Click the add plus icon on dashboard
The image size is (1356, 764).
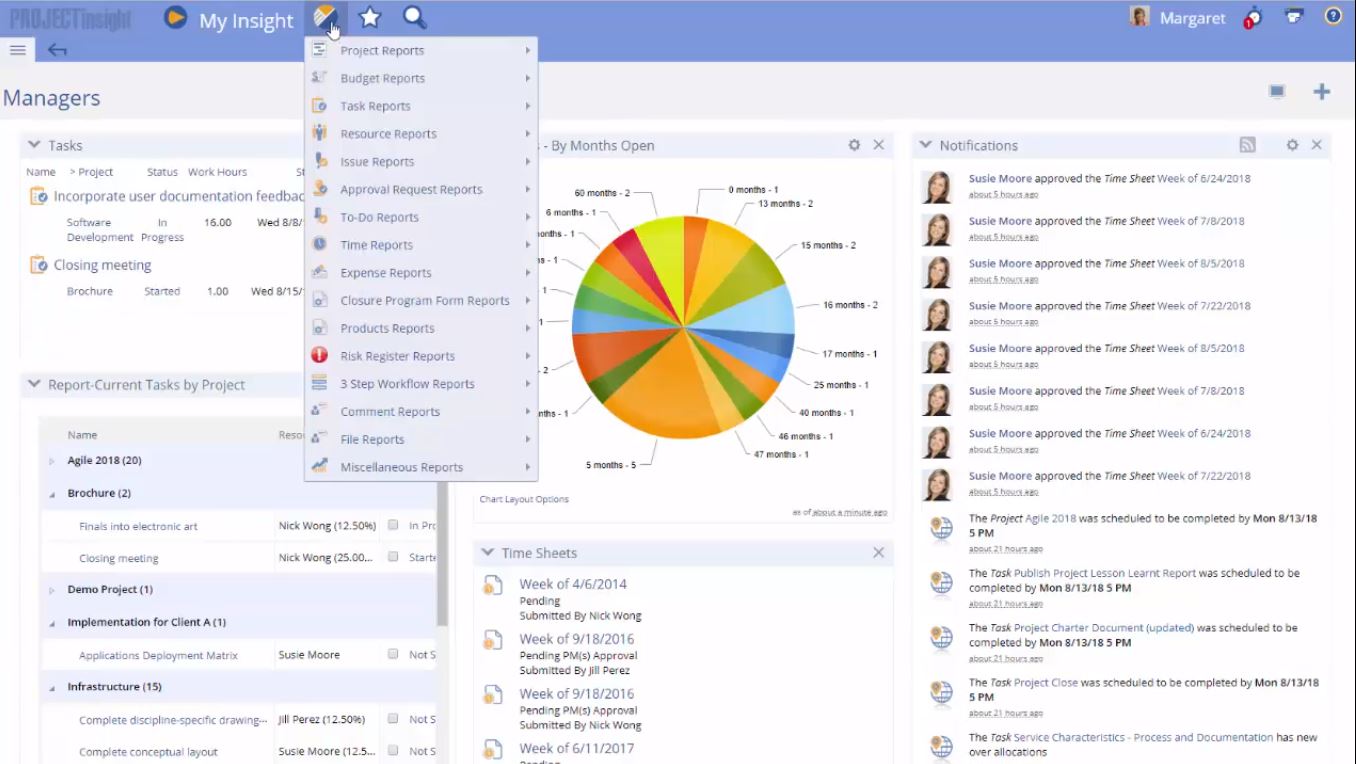coord(1322,92)
